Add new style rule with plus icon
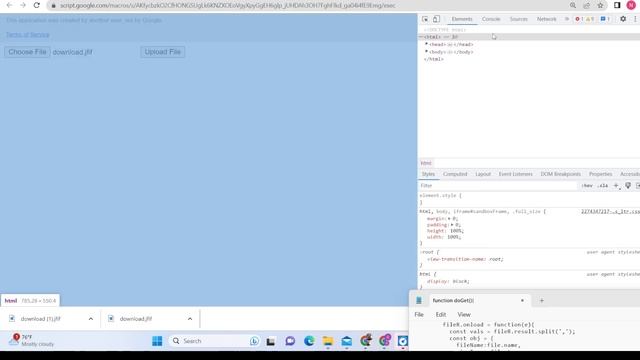 click(x=616, y=186)
